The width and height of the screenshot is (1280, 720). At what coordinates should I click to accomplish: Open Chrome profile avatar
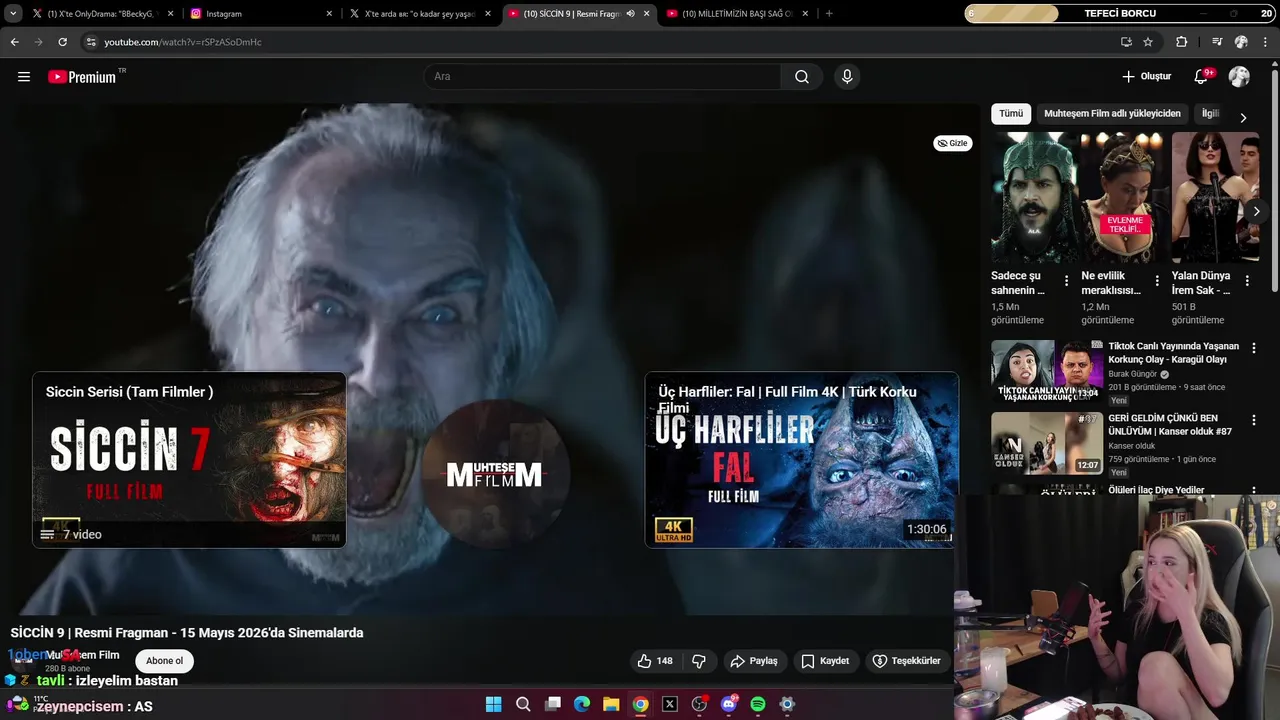point(1241,42)
